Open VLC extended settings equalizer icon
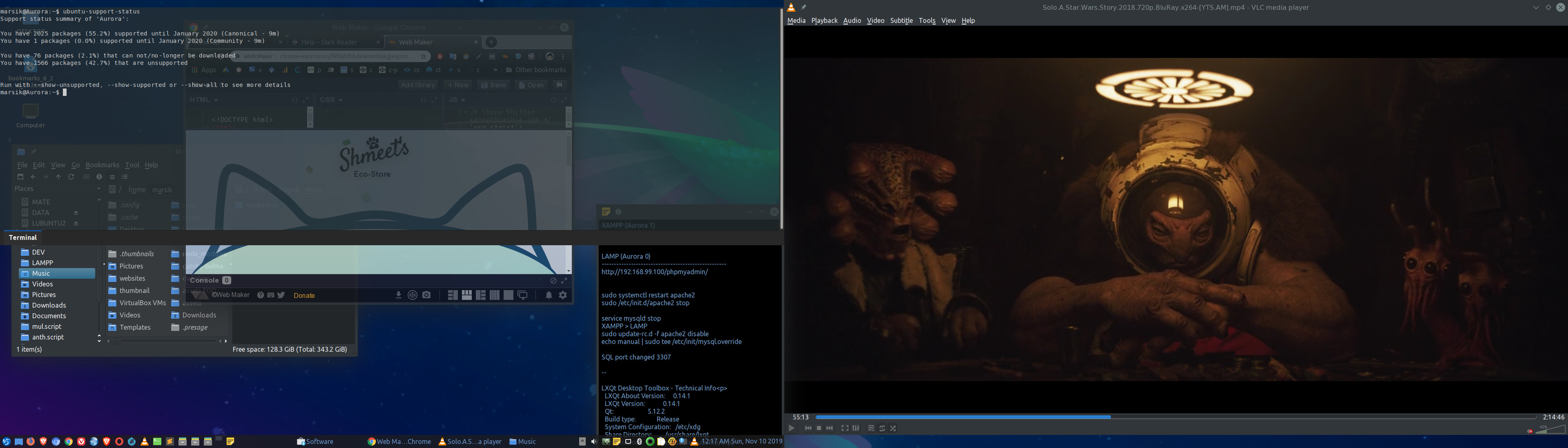Viewport: 1568px width, 448px height. point(856,428)
